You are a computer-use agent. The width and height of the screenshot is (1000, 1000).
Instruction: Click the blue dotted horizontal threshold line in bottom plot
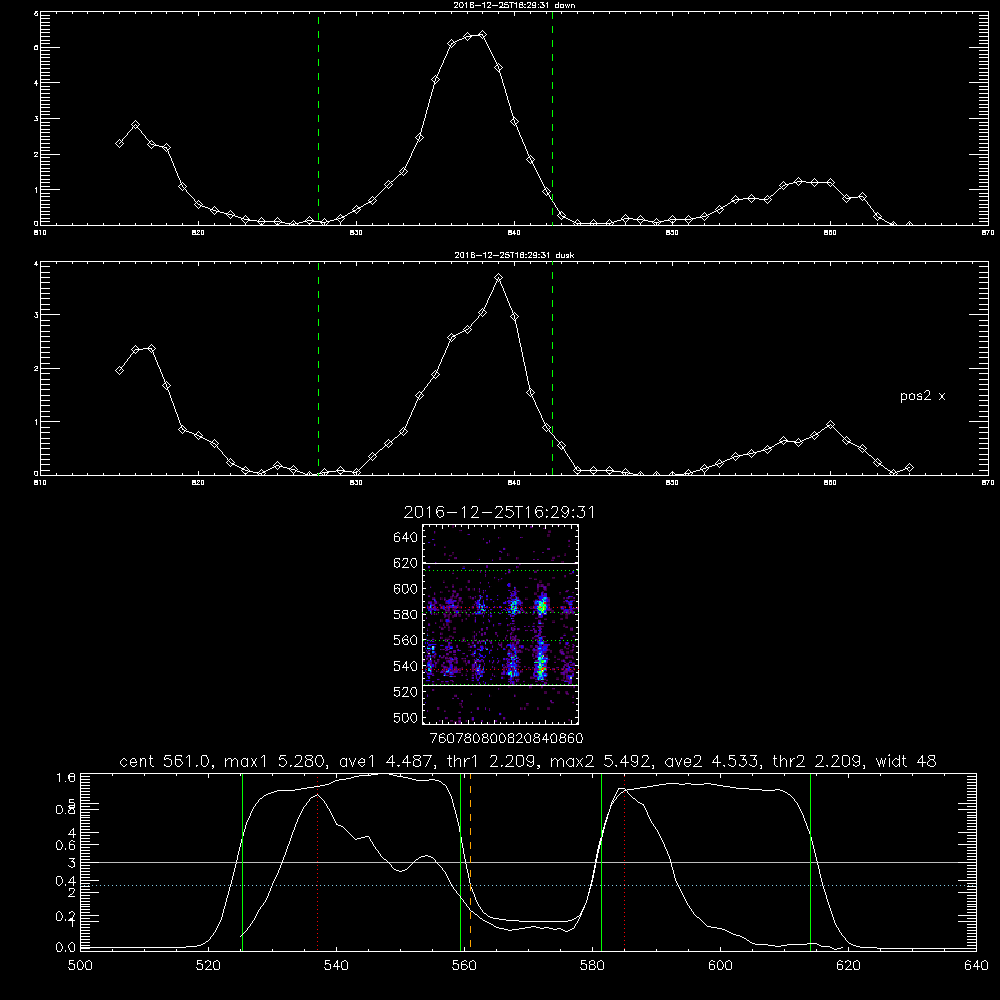tap(528, 885)
